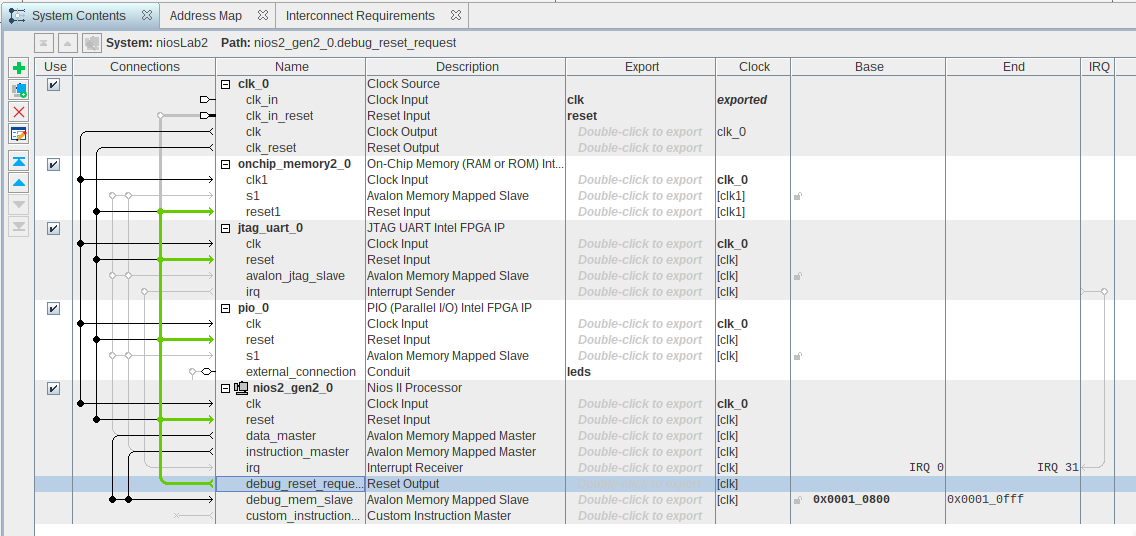This screenshot has height=536, width=1136.
Task: Collapse the jtag_uart_0 component tree
Action: [225, 228]
